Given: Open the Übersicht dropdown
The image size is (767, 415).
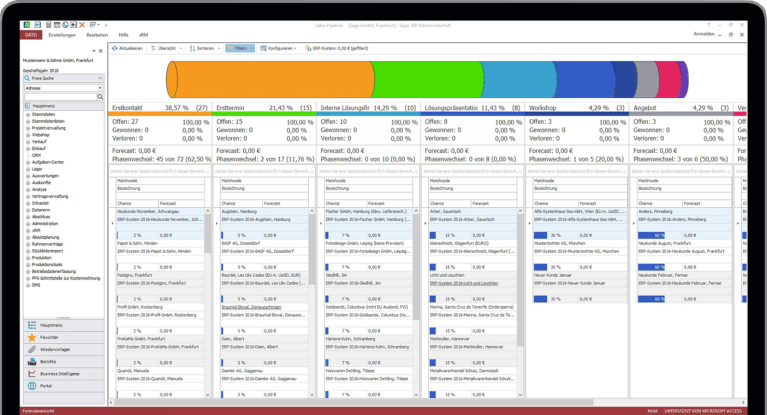Looking at the screenshot, I should [163, 48].
